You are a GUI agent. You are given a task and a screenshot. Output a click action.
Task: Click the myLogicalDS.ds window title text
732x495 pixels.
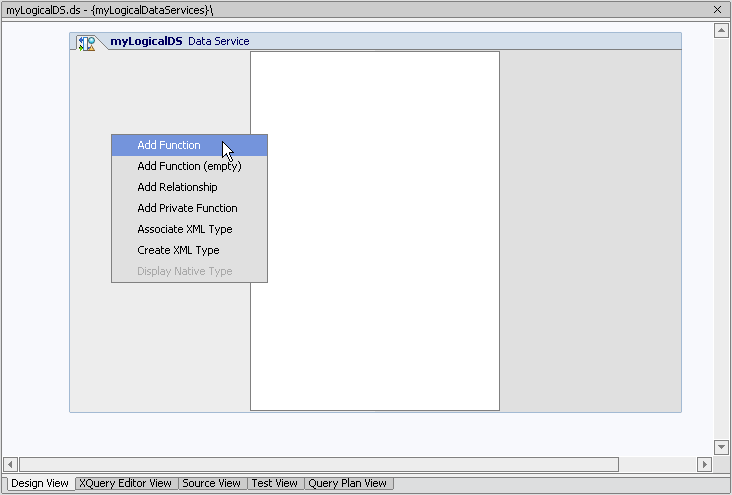click(110, 10)
